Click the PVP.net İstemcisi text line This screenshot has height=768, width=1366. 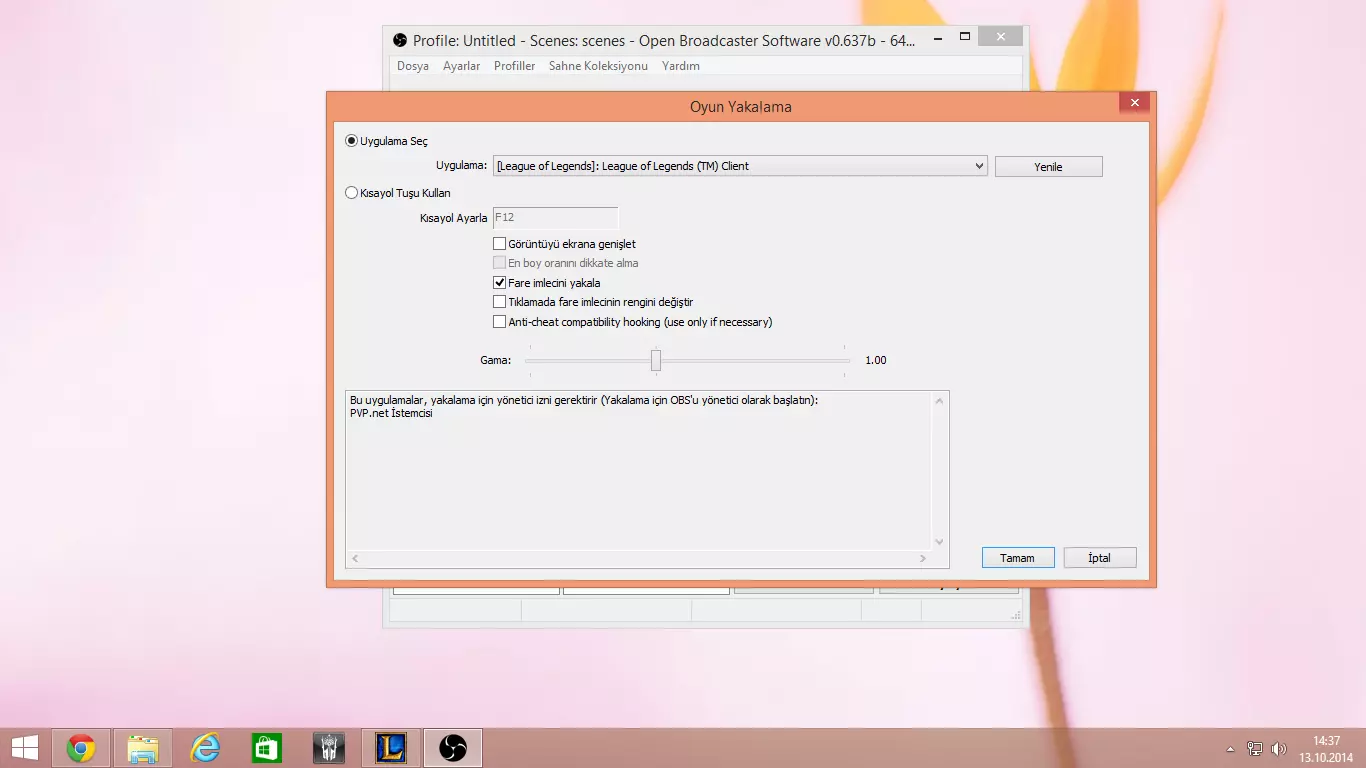coord(391,413)
